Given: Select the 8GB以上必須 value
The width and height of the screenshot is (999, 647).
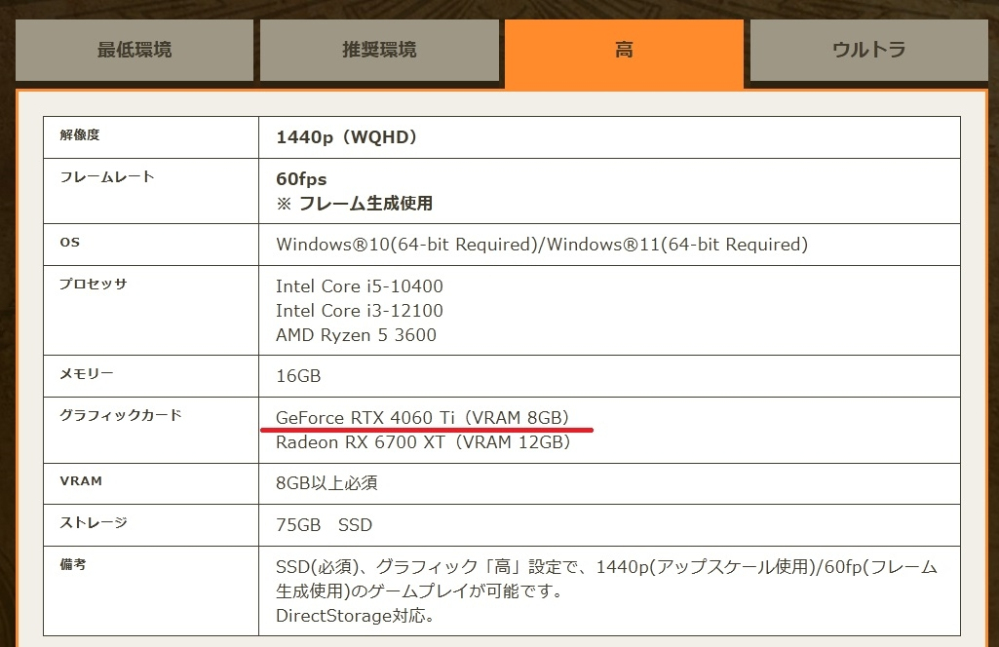Looking at the screenshot, I should [x=327, y=483].
